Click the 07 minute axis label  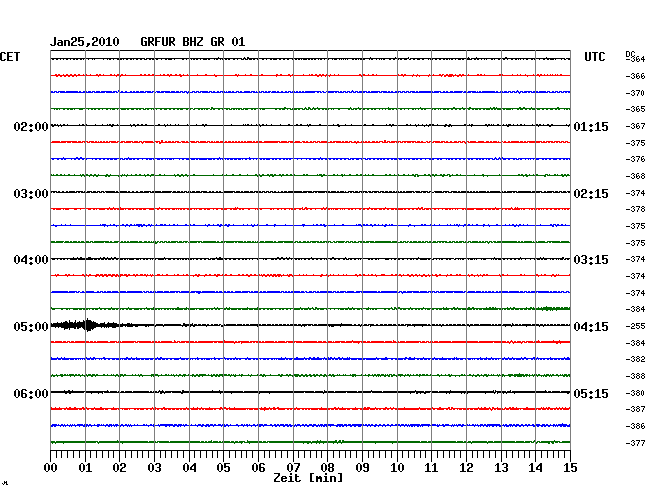tap(293, 467)
